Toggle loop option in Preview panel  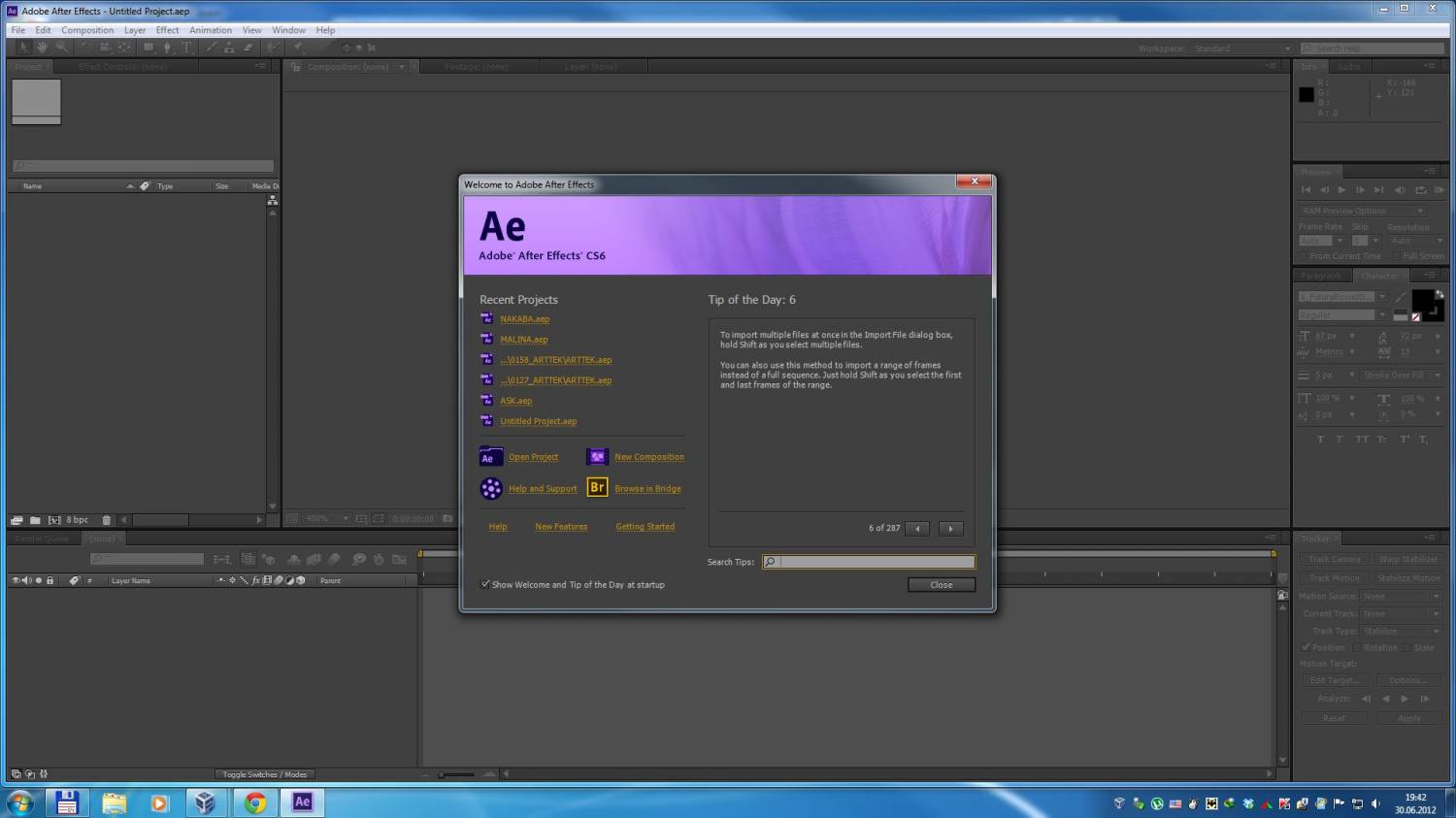1421,189
